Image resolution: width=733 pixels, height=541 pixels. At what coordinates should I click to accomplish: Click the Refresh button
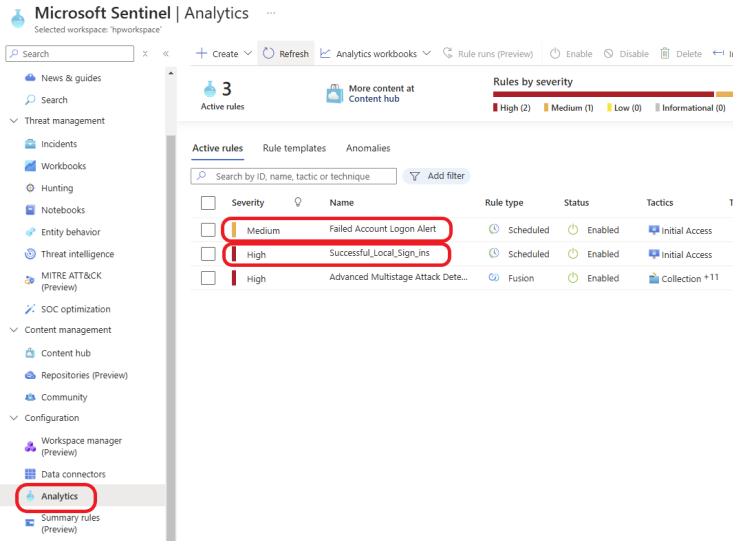pos(286,54)
